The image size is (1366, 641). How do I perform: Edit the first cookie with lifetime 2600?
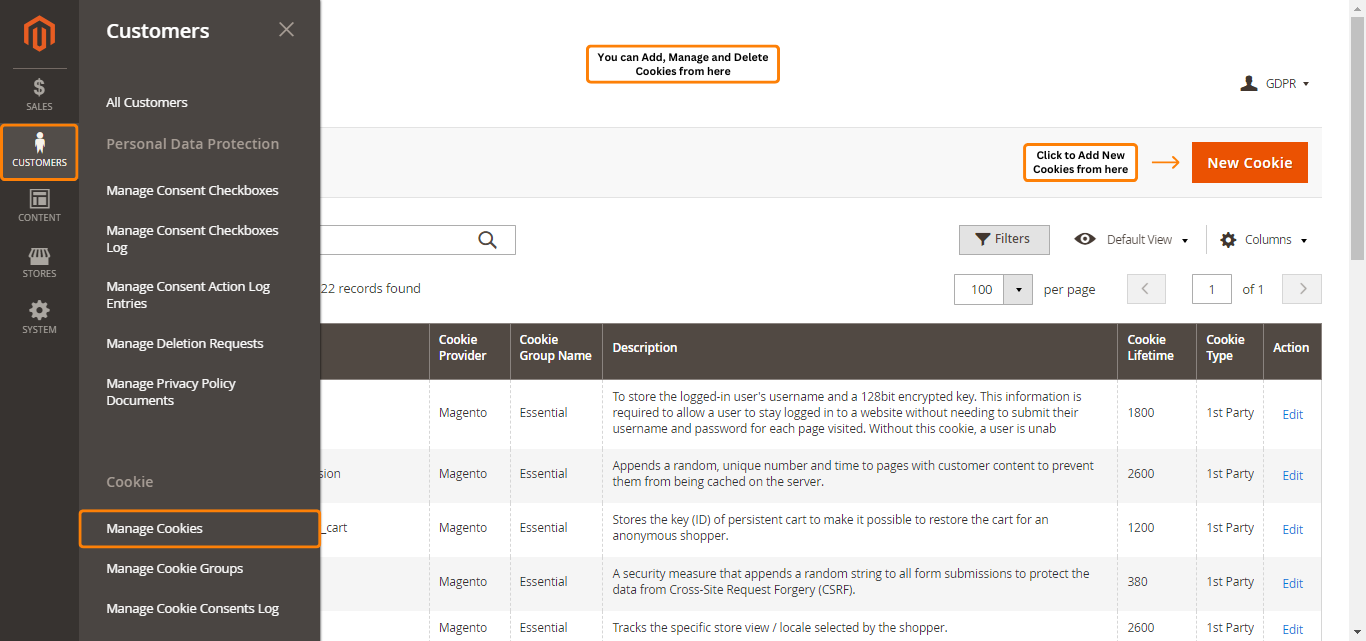point(1292,475)
